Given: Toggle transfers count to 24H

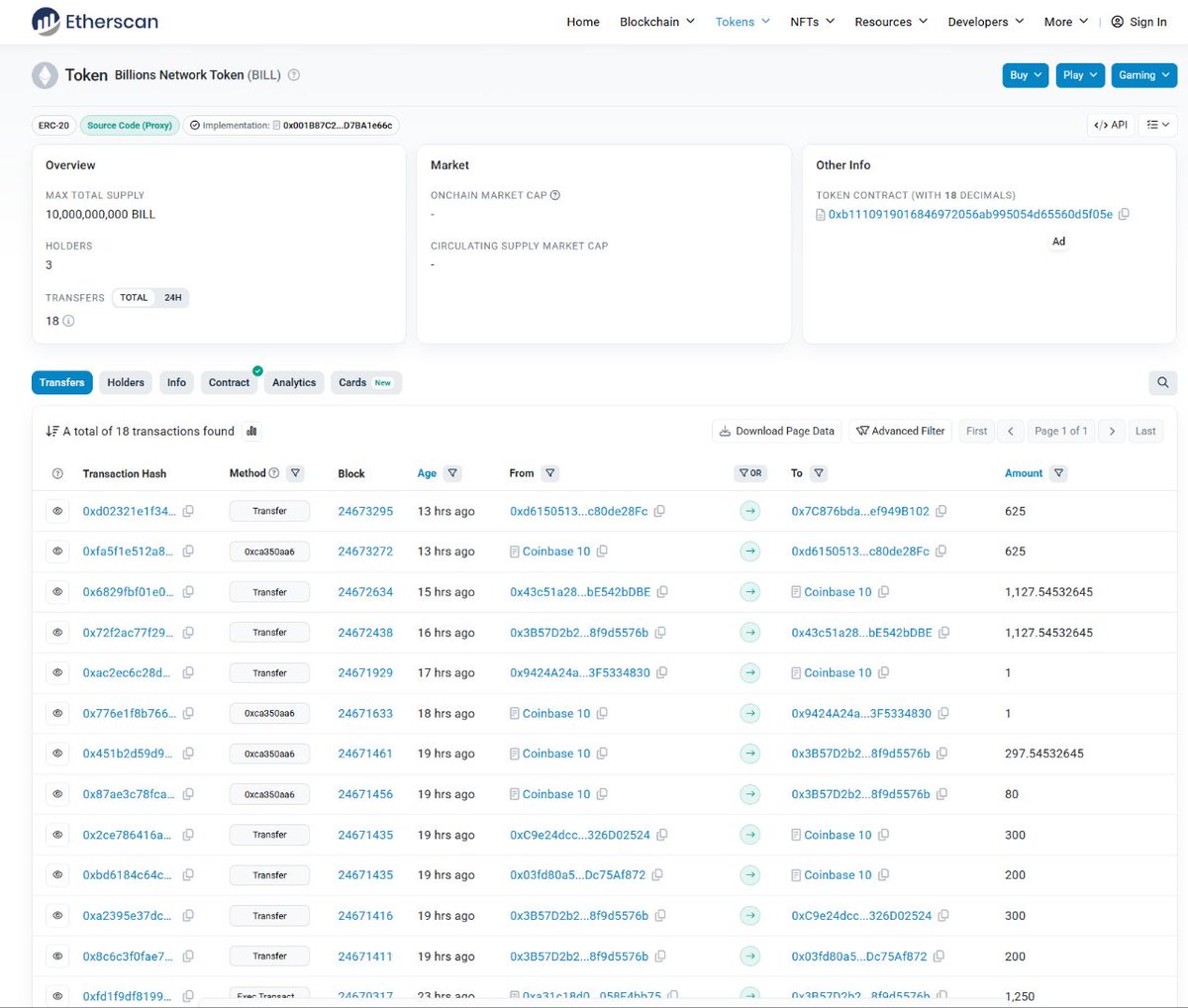Looking at the screenshot, I should tap(173, 298).
